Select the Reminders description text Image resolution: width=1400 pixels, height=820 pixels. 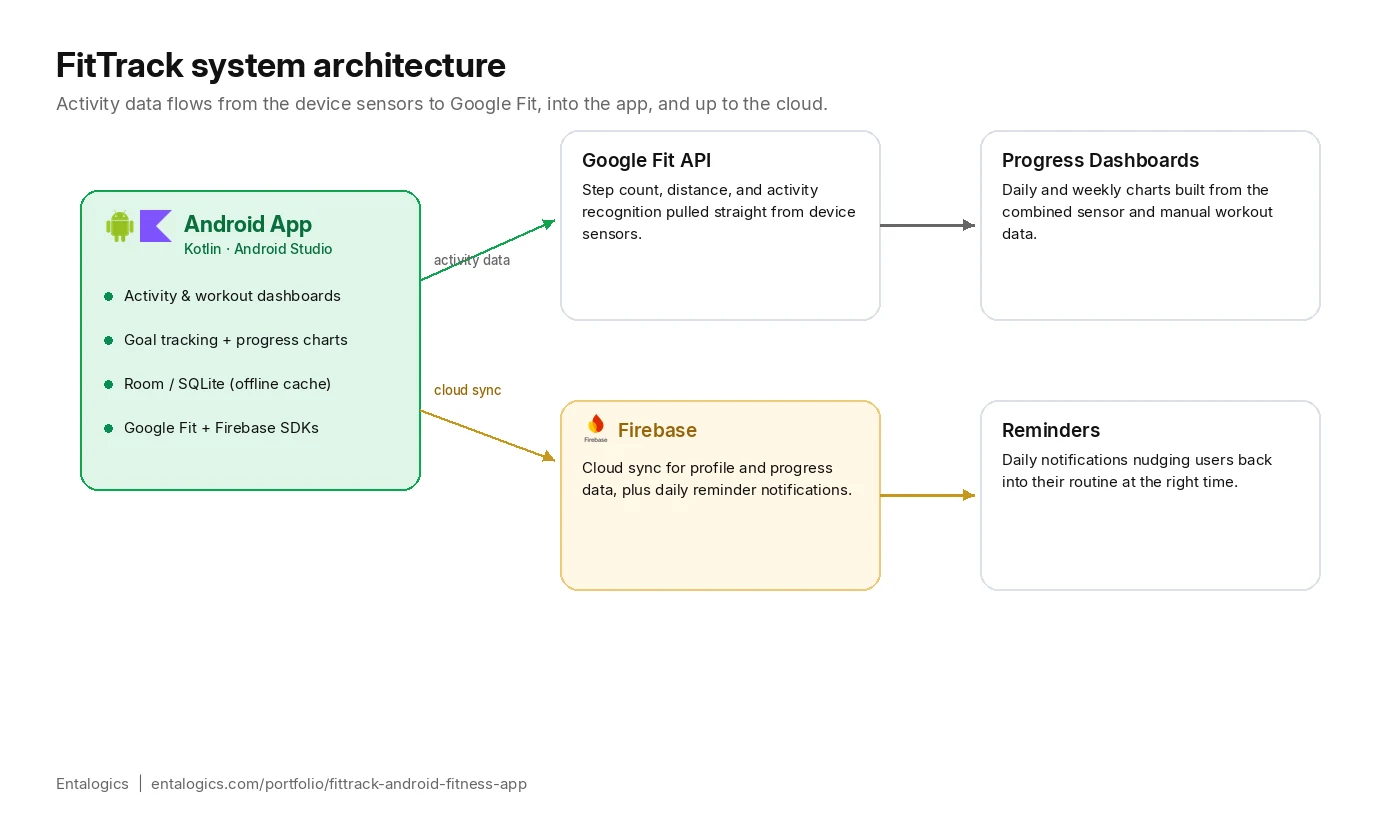[x=1137, y=471]
